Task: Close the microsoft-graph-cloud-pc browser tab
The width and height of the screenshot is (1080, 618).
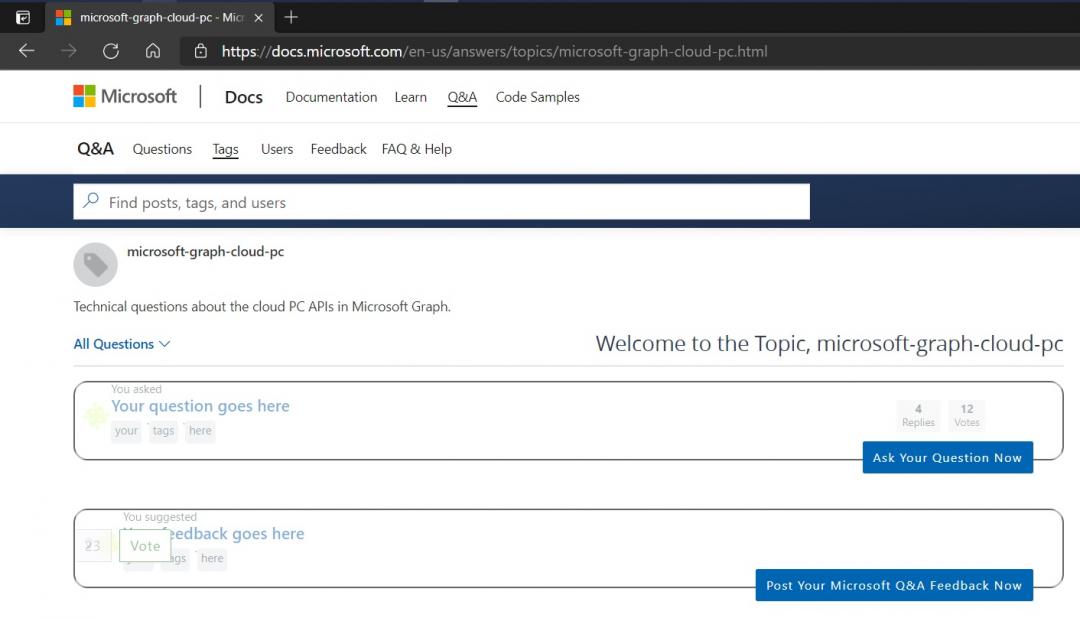Action: pyautogui.click(x=258, y=18)
